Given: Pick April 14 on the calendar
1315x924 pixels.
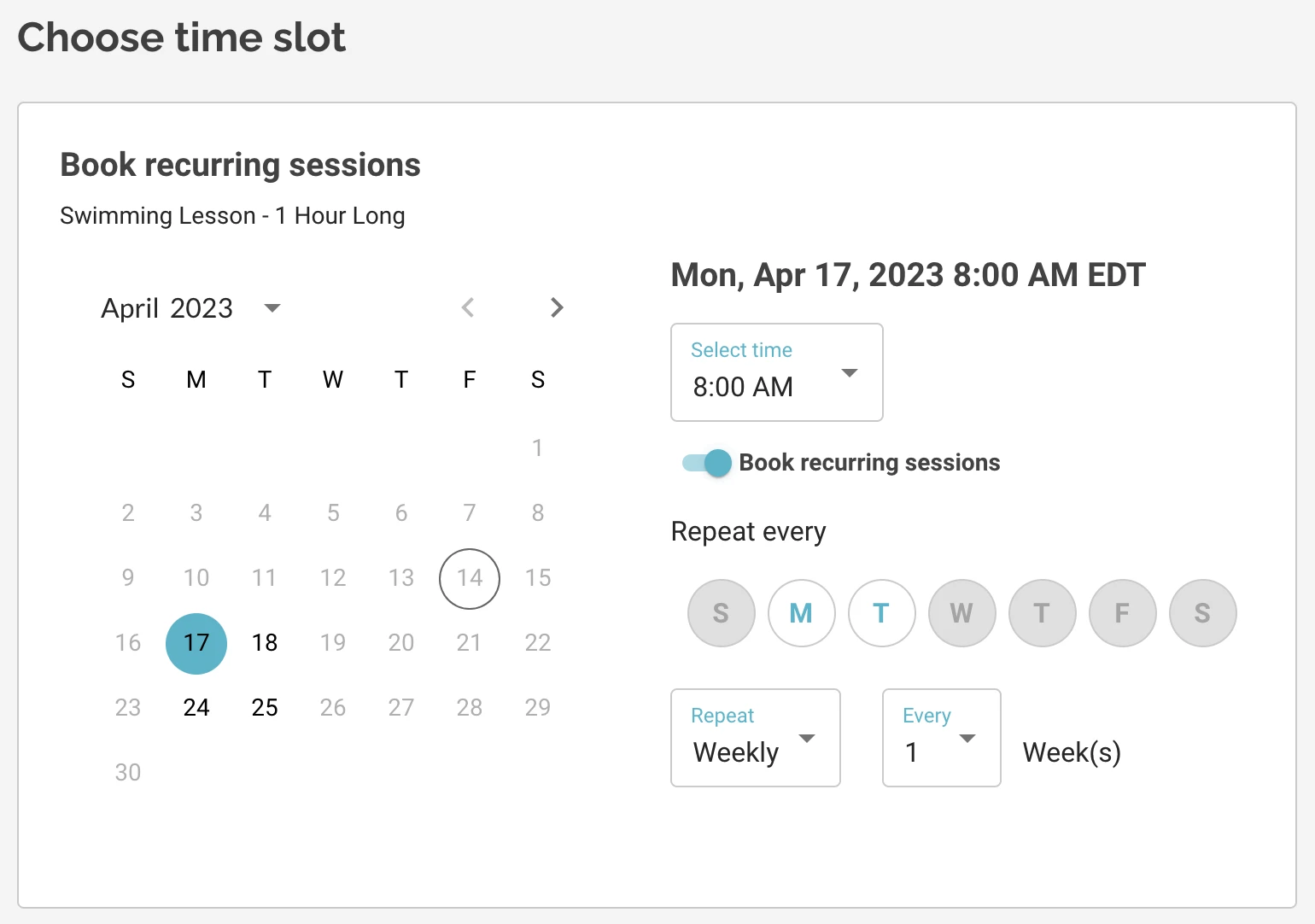Looking at the screenshot, I should [469, 578].
